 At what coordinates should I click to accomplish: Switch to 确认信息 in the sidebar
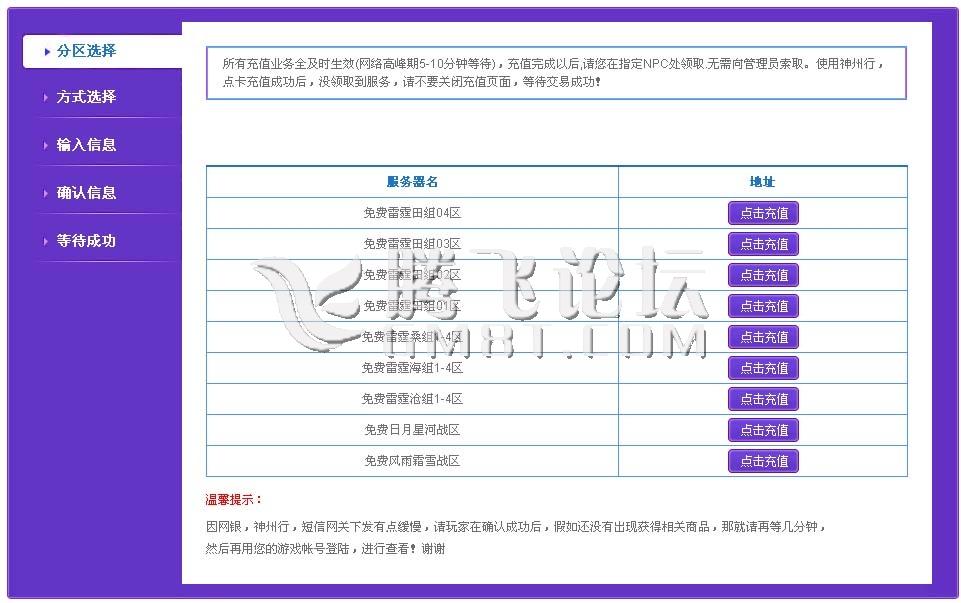[x=86, y=193]
